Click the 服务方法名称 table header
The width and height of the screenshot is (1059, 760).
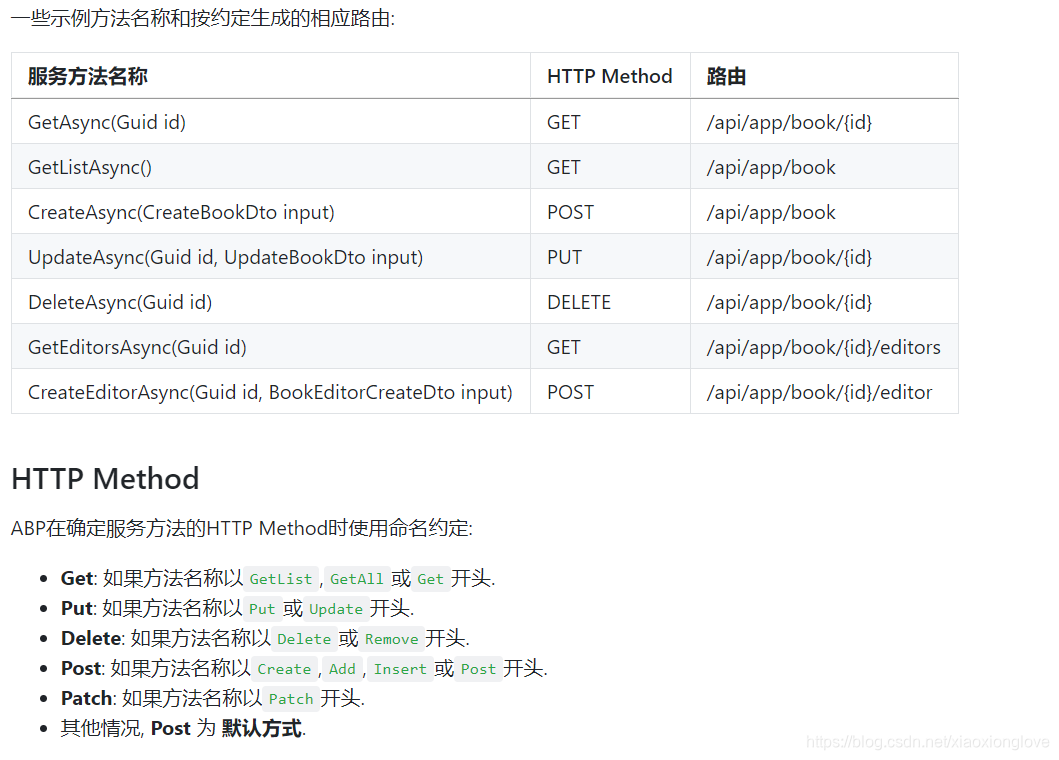[x=83, y=76]
